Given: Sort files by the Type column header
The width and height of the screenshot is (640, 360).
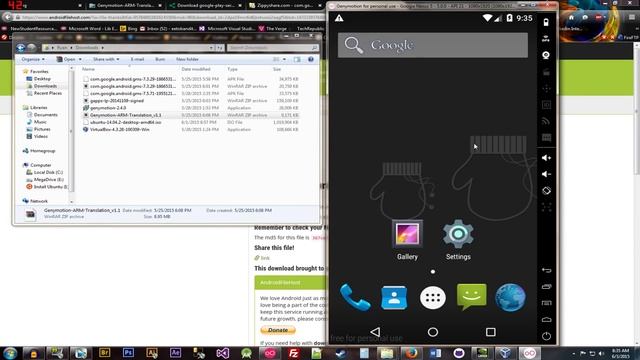Looking at the screenshot, I should click(x=232, y=69).
